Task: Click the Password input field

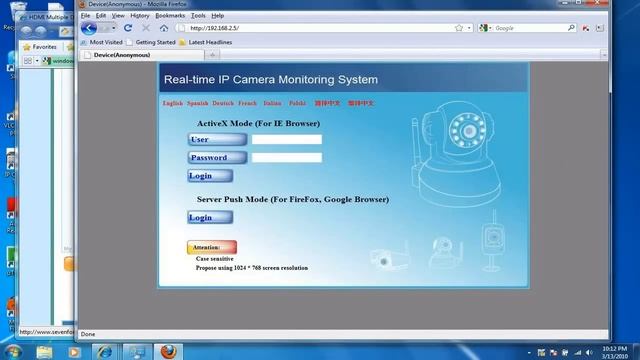Action: (x=287, y=158)
